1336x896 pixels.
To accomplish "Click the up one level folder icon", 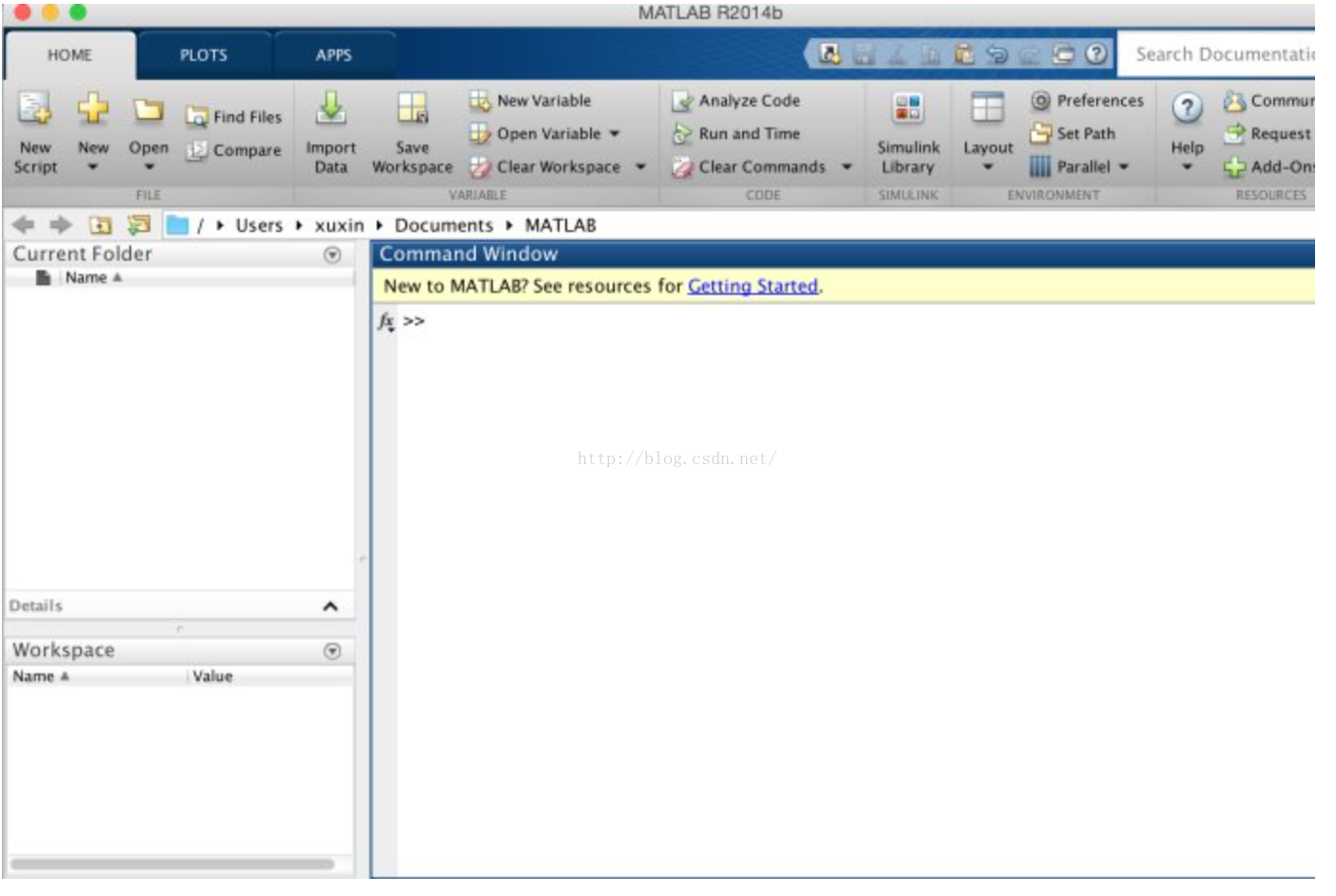I will pyautogui.click(x=100, y=225).
